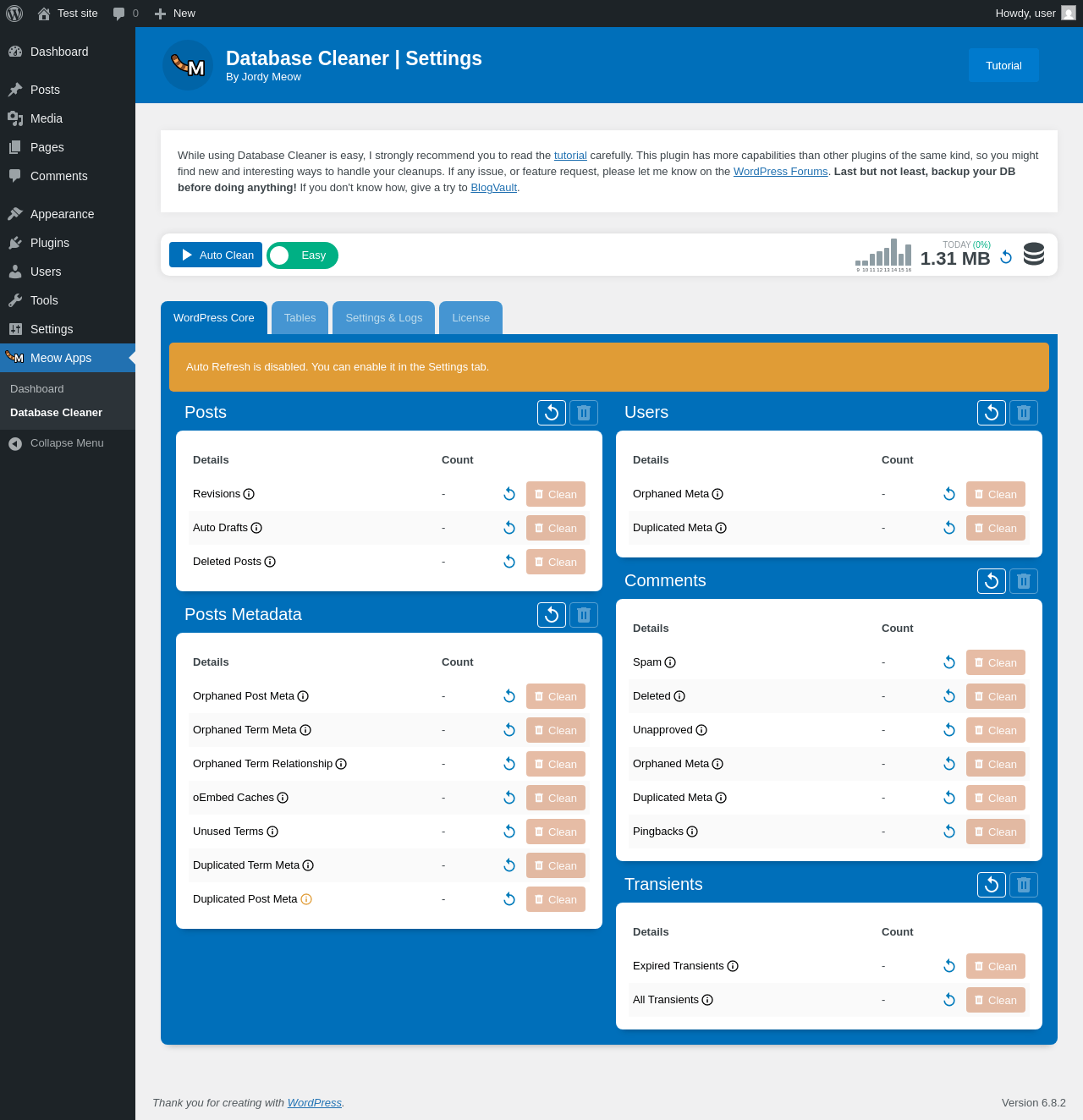Show info for Pingbacks

click(x=692, y=832)
